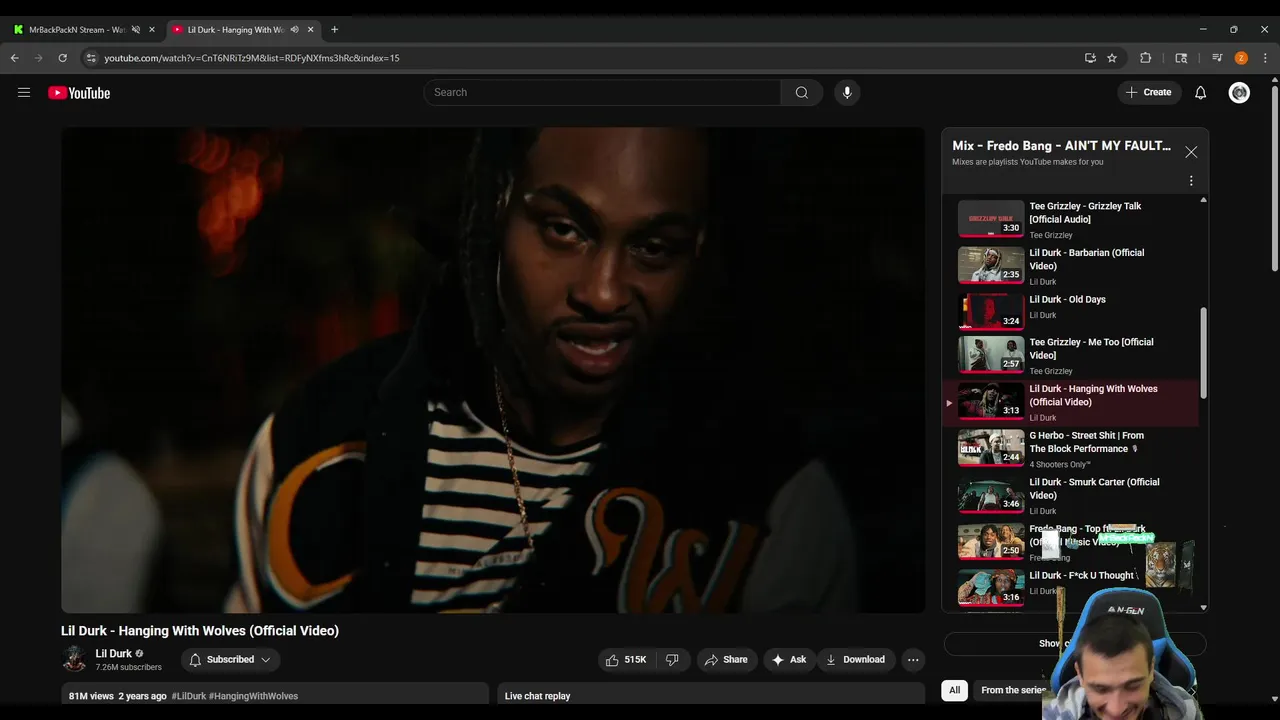This screenshot has height=720, width=1280.
Task: Click the search magnifier button
Action: pos(802,93)
